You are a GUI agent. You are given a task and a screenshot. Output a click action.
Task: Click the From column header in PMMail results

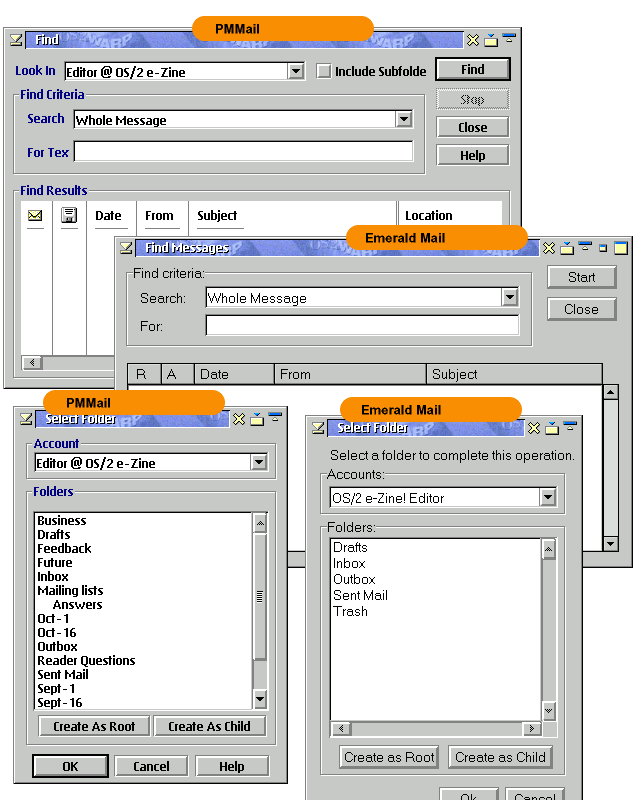pyautogui.click(x=159, y=216)
